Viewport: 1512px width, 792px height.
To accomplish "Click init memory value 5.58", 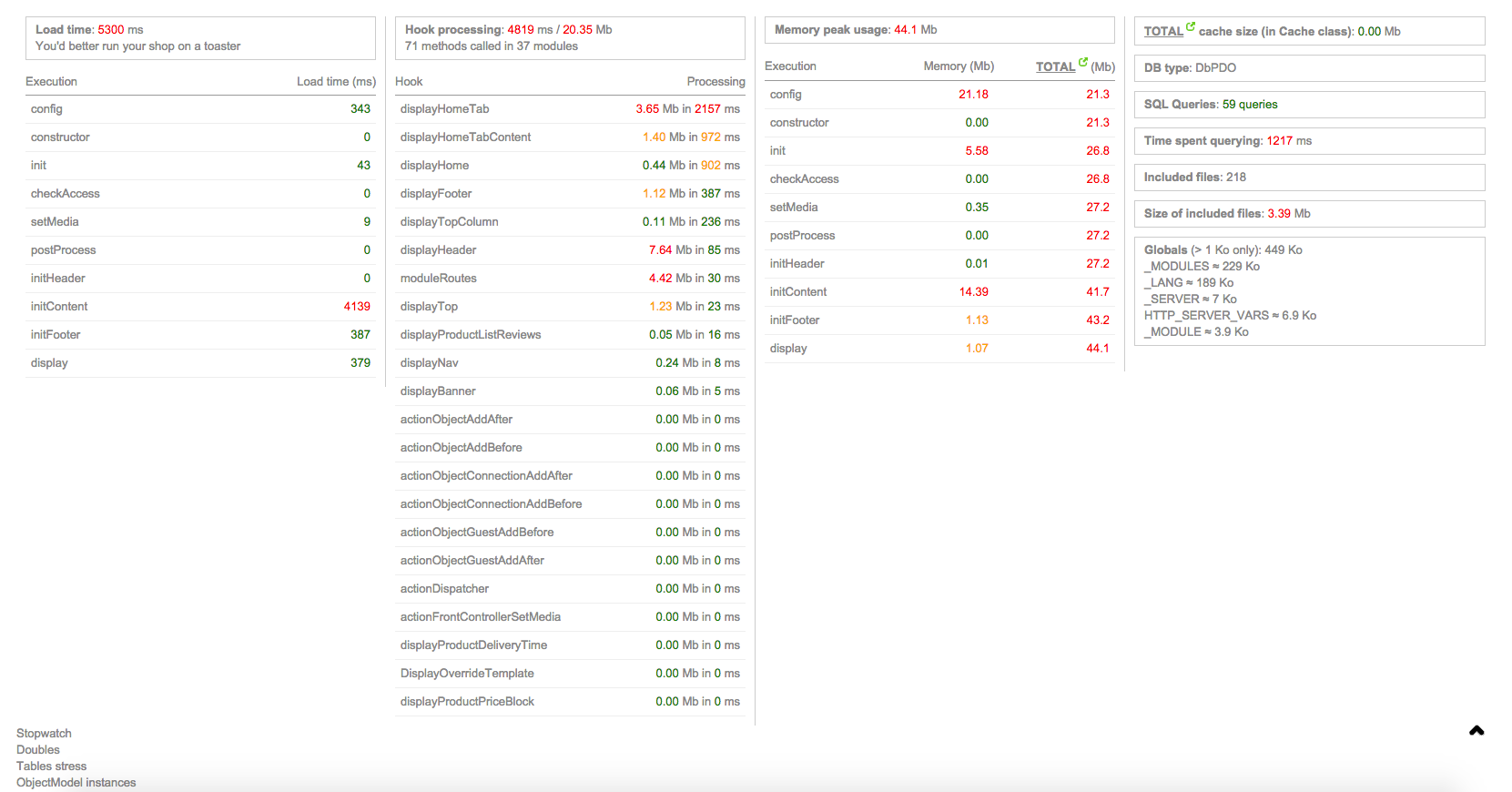I will click(977, 151).
